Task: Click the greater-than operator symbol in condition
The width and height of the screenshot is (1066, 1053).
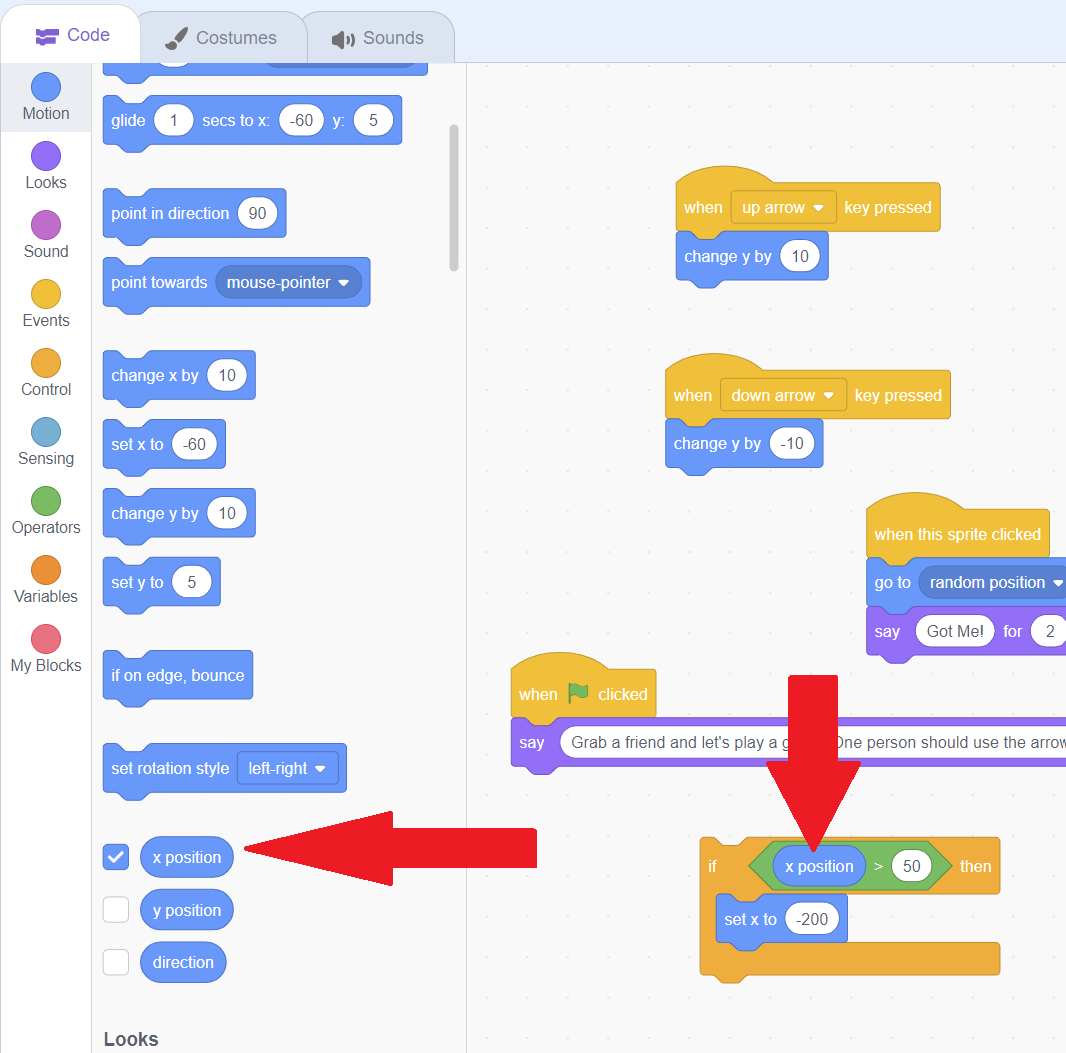Action: (x=878, y=866)
